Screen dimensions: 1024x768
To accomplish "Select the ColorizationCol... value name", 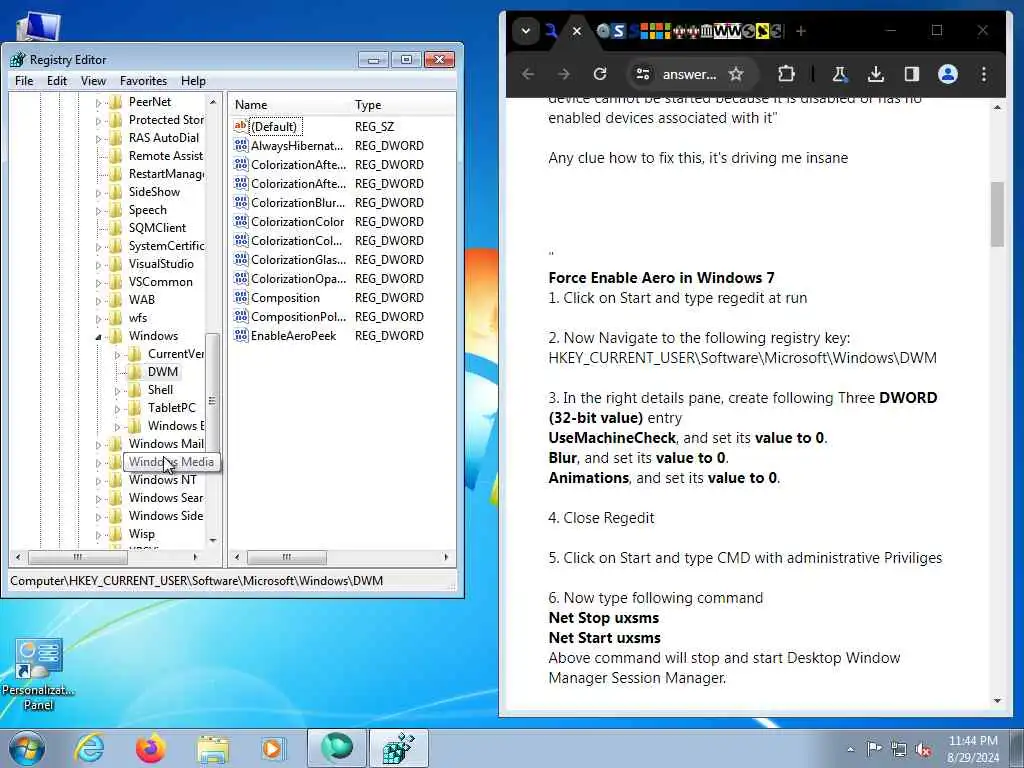I will 296,241.
